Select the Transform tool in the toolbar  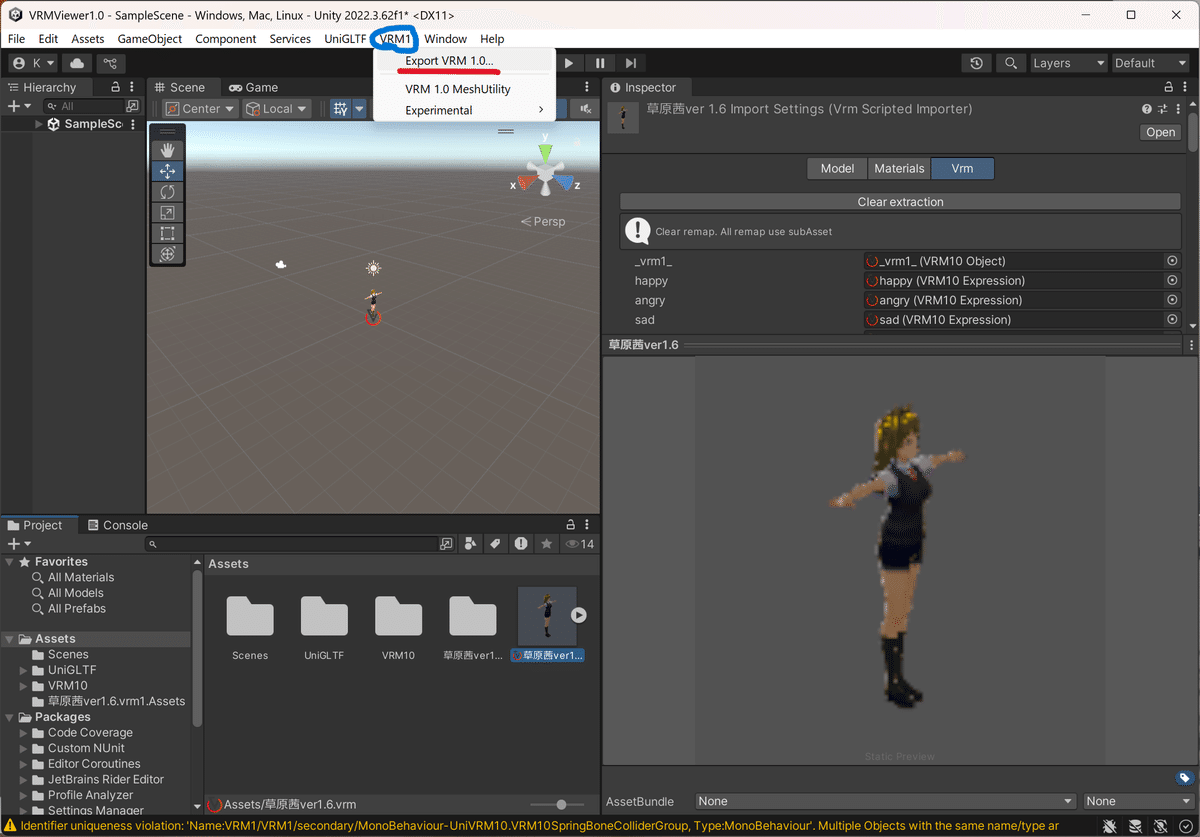167,253
